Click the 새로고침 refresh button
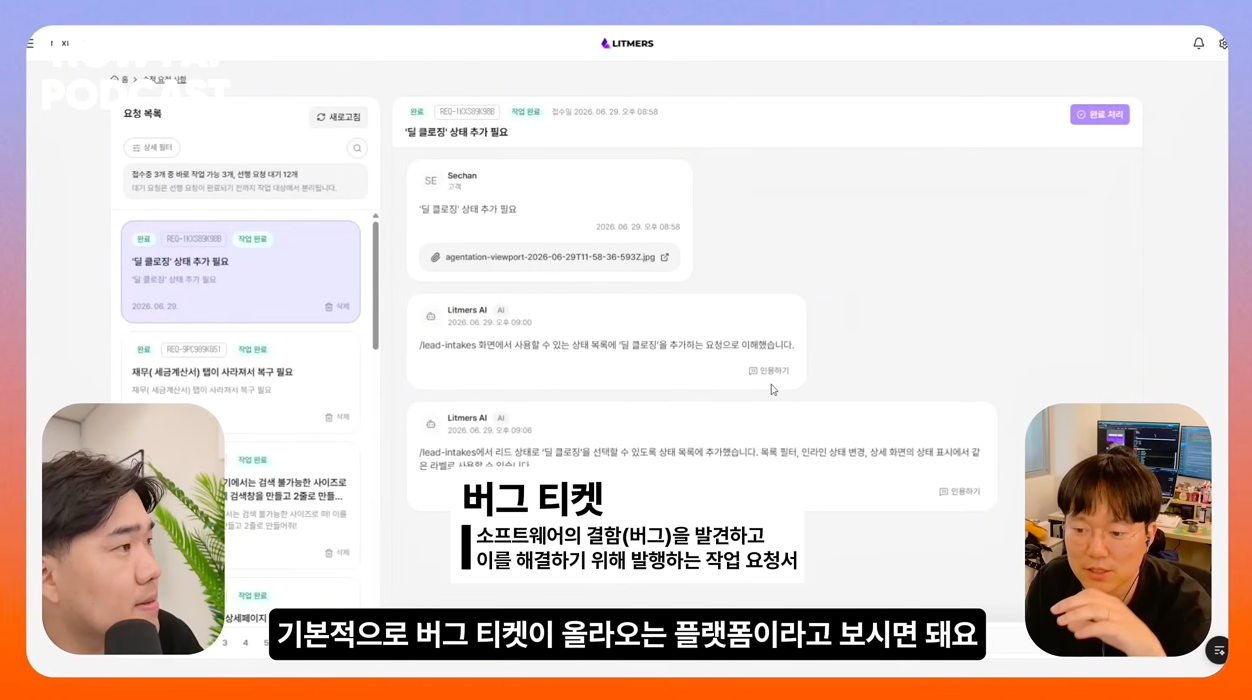 pos(338,117)
